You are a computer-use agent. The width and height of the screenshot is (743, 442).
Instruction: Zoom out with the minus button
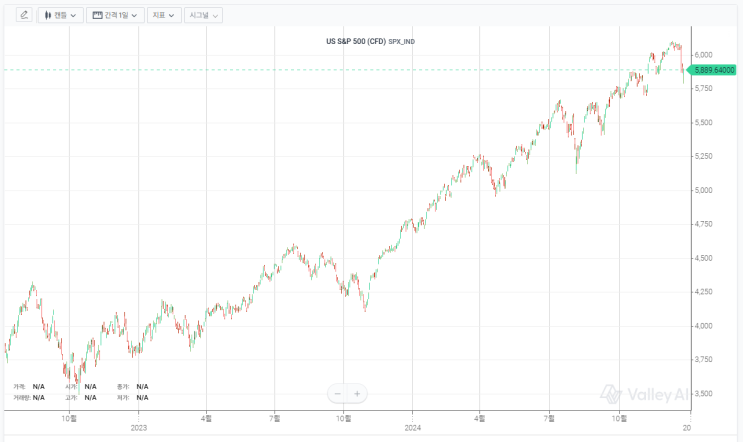[x=337, y=394]
